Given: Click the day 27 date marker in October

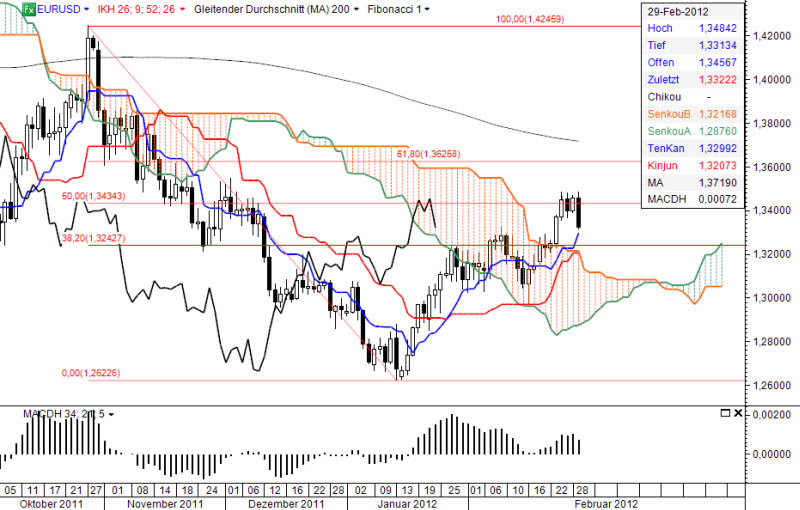Looking at the screenshot, I should point(96,491).
